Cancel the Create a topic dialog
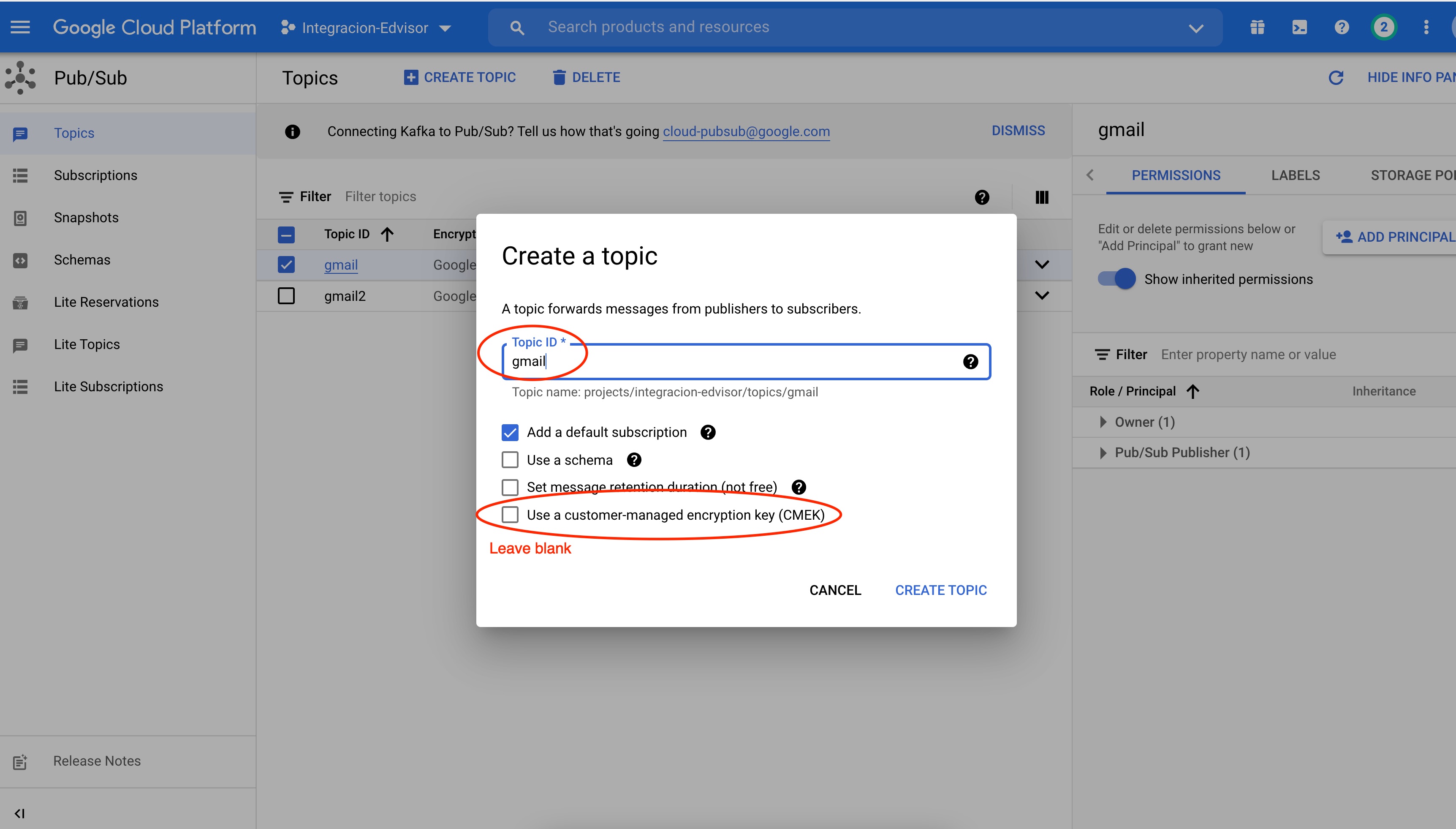 point(835,590)
